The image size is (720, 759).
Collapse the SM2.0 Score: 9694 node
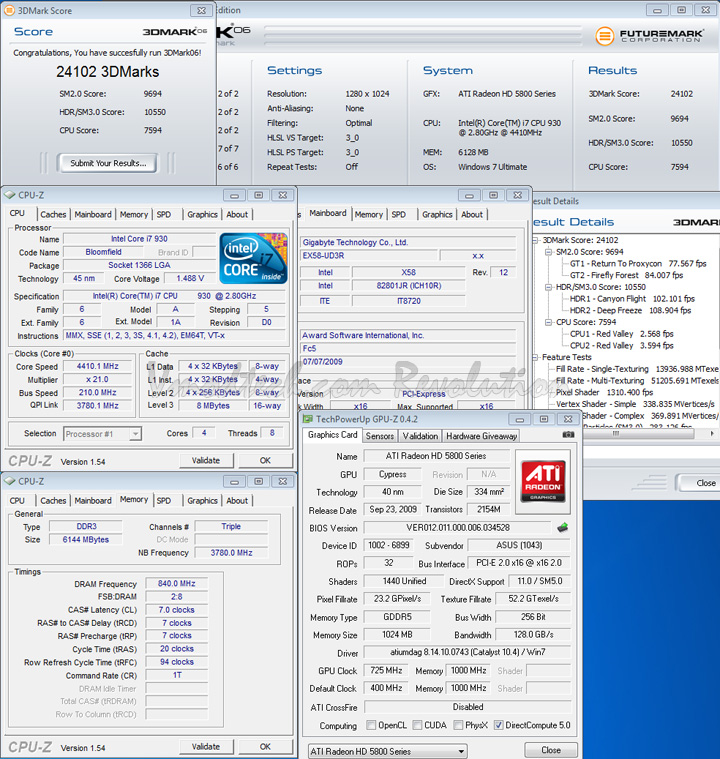(549, 252)
